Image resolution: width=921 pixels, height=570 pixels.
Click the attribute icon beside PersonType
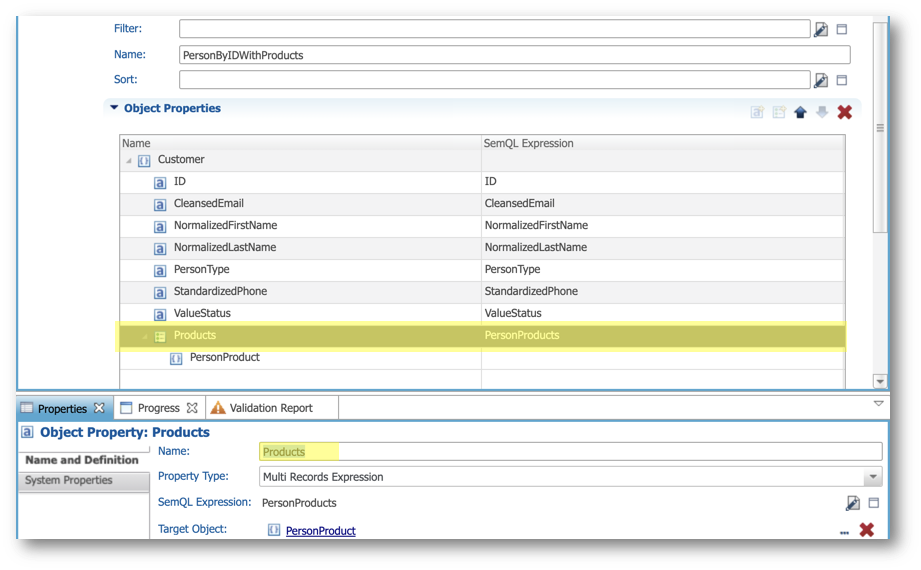(x=160, y=270)
